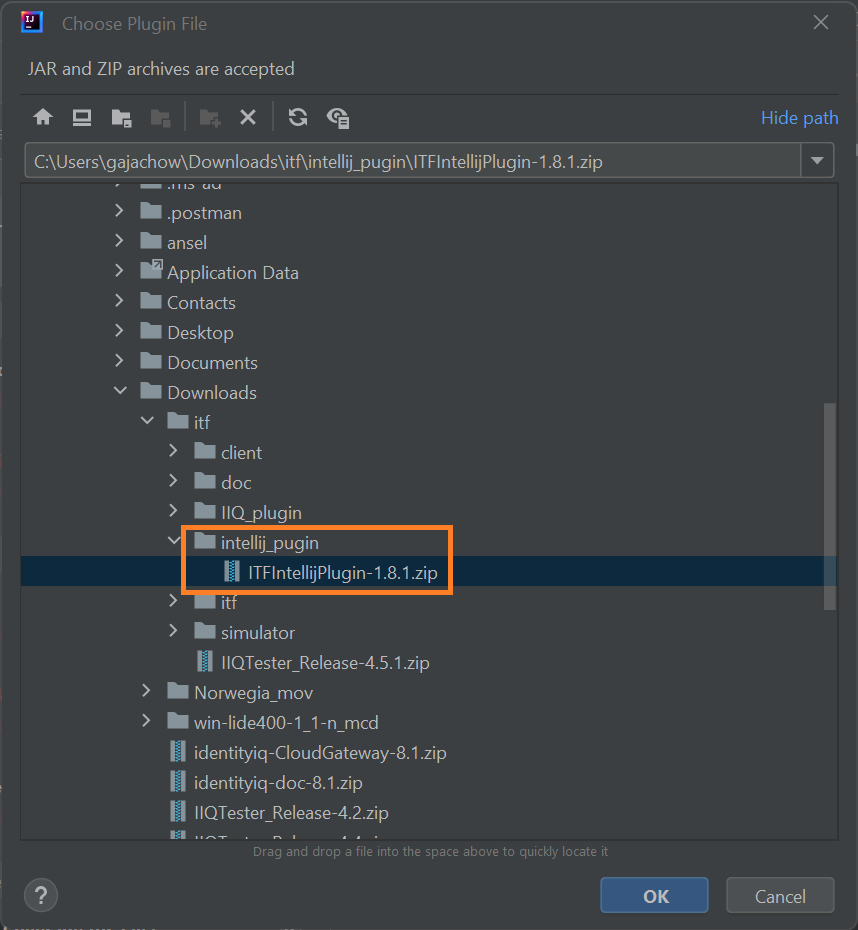Select the client folder row

[x=428, y=453]
